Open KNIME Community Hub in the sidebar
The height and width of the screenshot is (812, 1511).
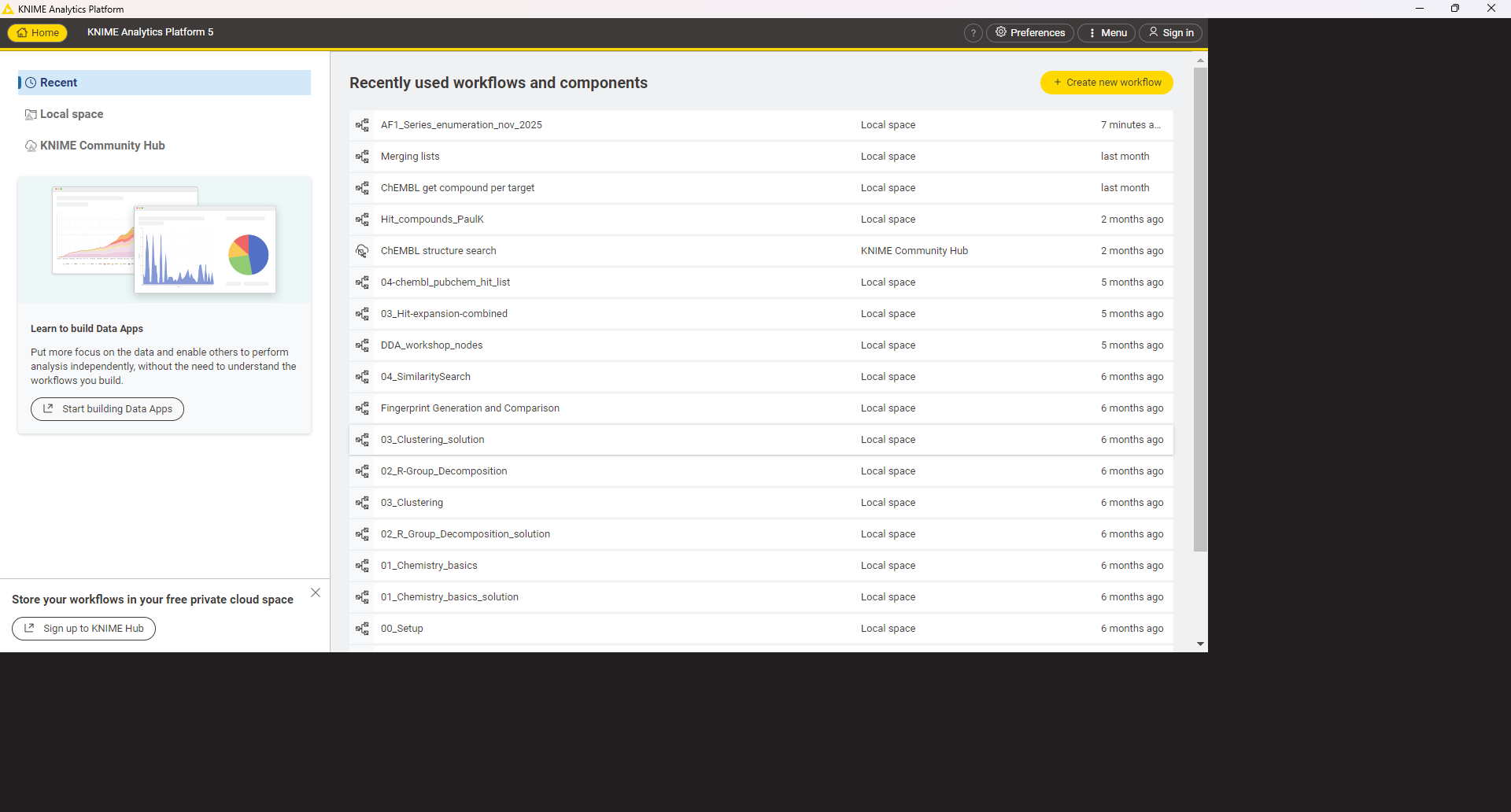click(102, 146)
